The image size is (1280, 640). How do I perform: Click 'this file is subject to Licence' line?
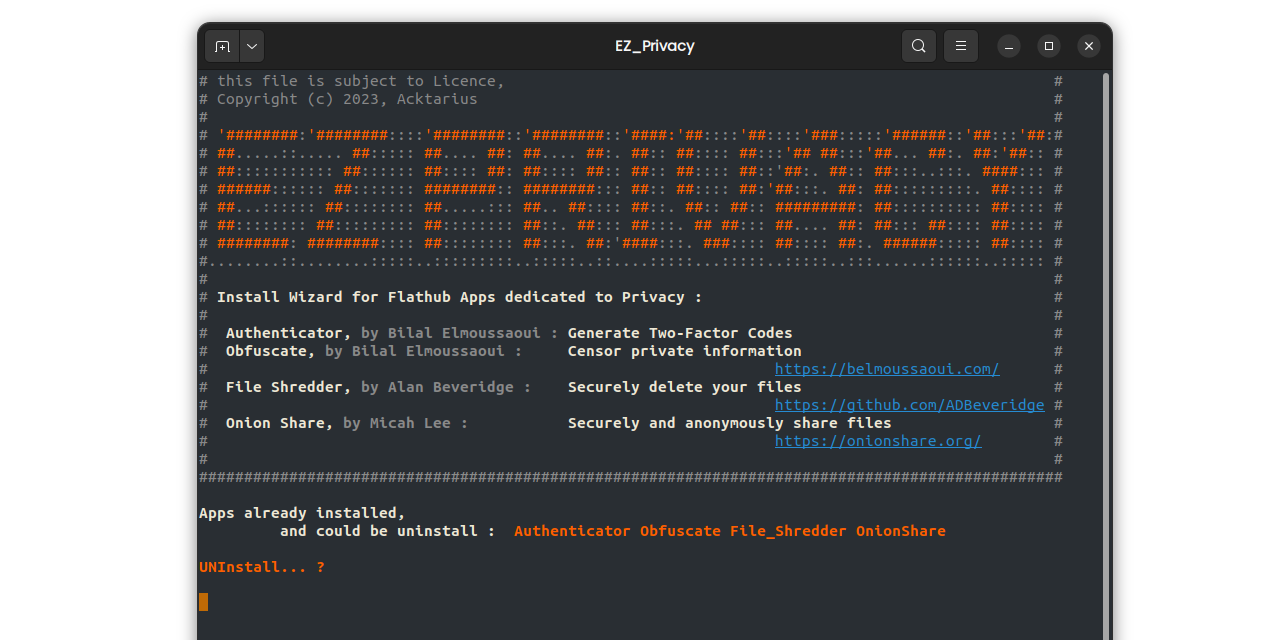click(361, 81)
